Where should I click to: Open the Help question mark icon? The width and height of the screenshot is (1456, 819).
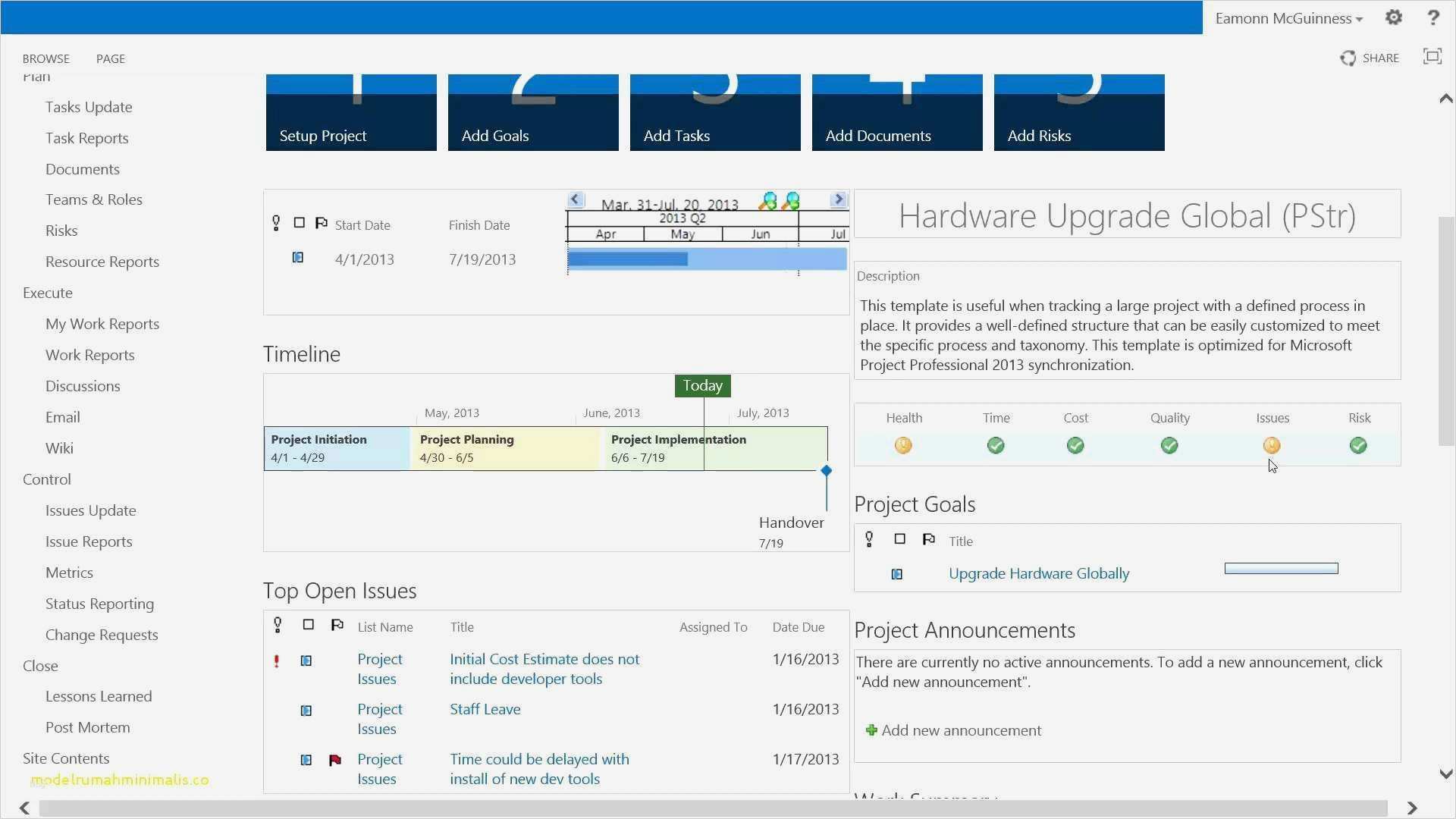coord(1432,18)
